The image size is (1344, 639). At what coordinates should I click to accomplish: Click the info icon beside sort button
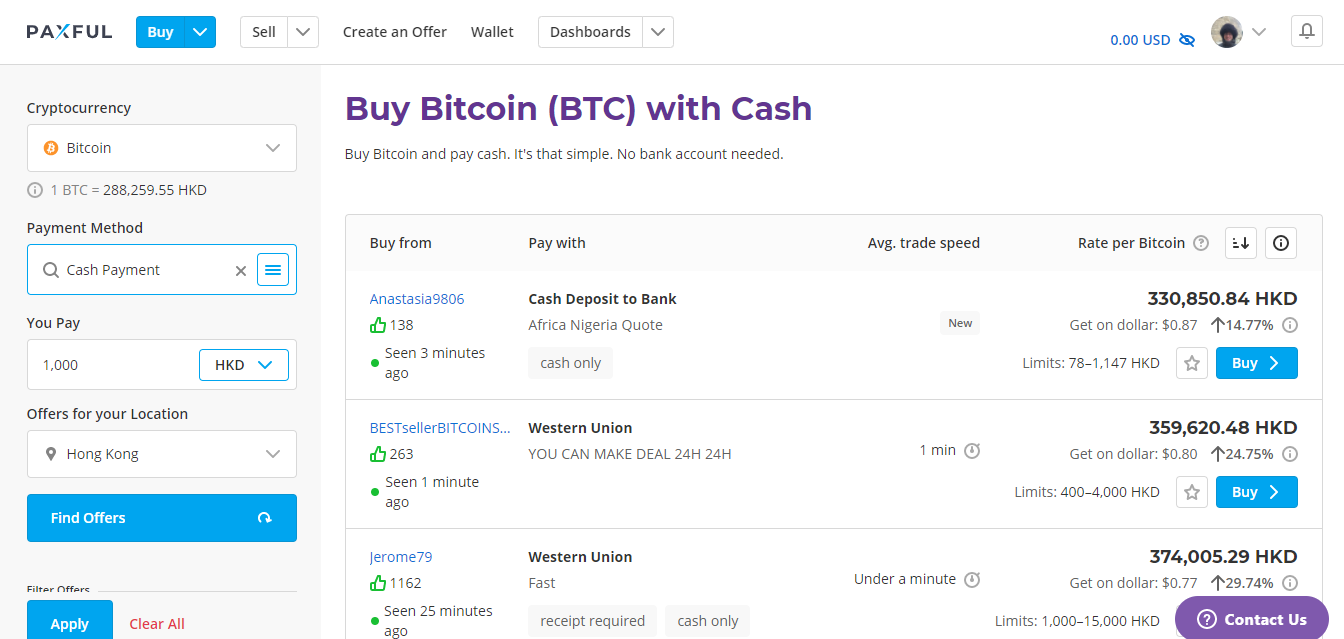(1281, 243)
